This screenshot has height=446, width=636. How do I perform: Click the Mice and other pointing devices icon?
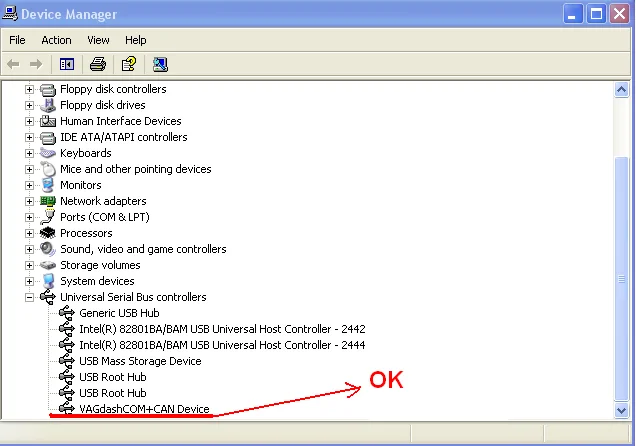48,169
